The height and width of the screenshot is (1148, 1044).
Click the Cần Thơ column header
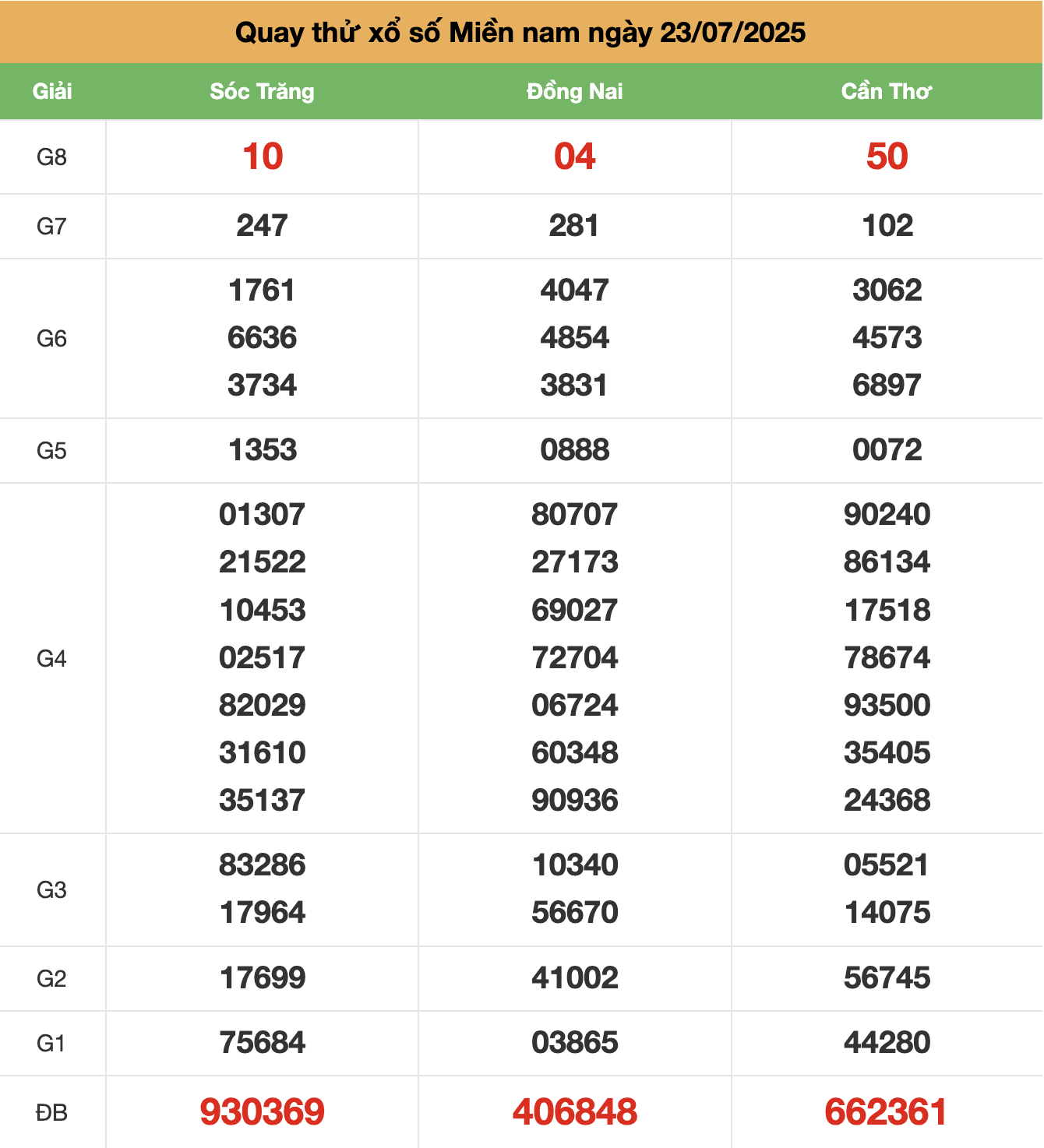tap(887, 91)
